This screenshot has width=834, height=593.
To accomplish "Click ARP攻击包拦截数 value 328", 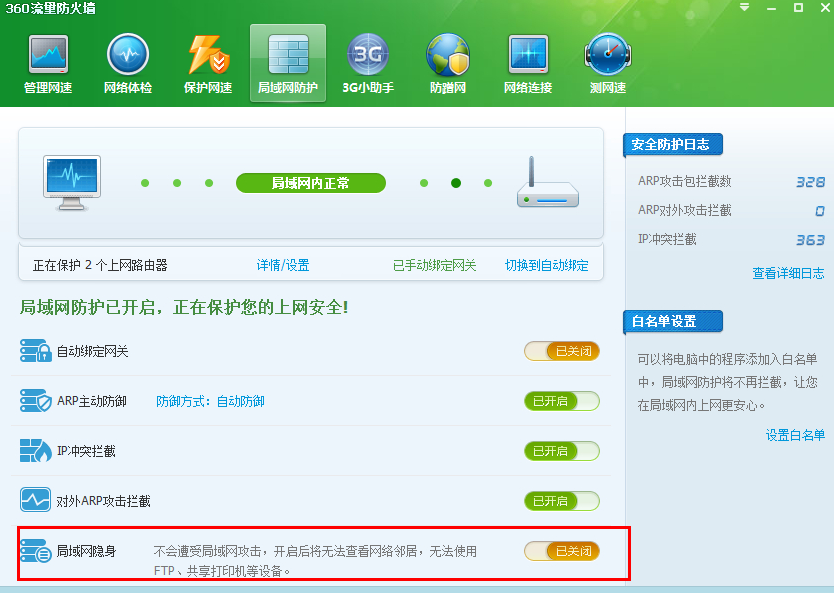I will tap(810, 182).
